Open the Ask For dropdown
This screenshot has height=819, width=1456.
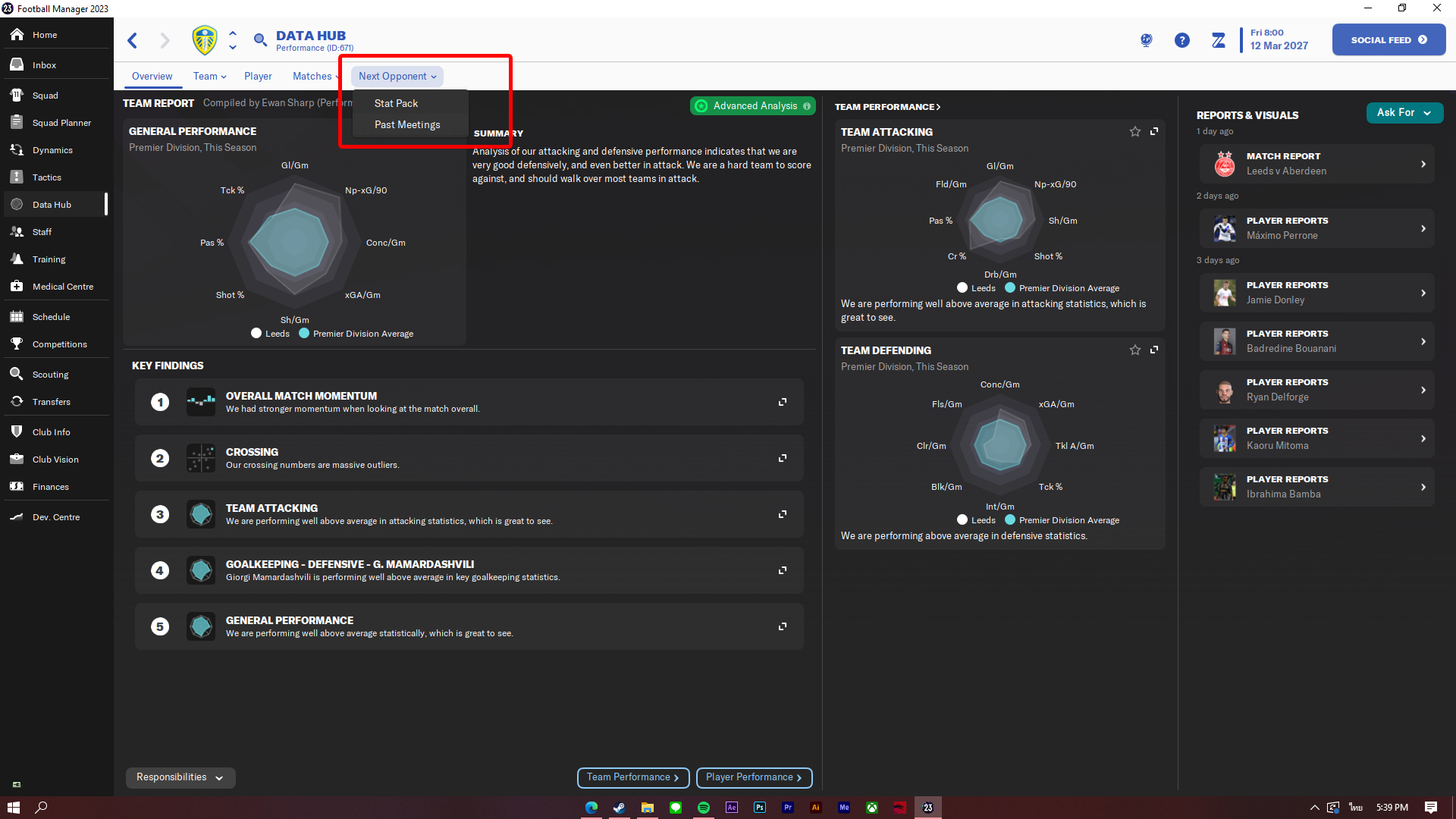tap(1404, 112)
